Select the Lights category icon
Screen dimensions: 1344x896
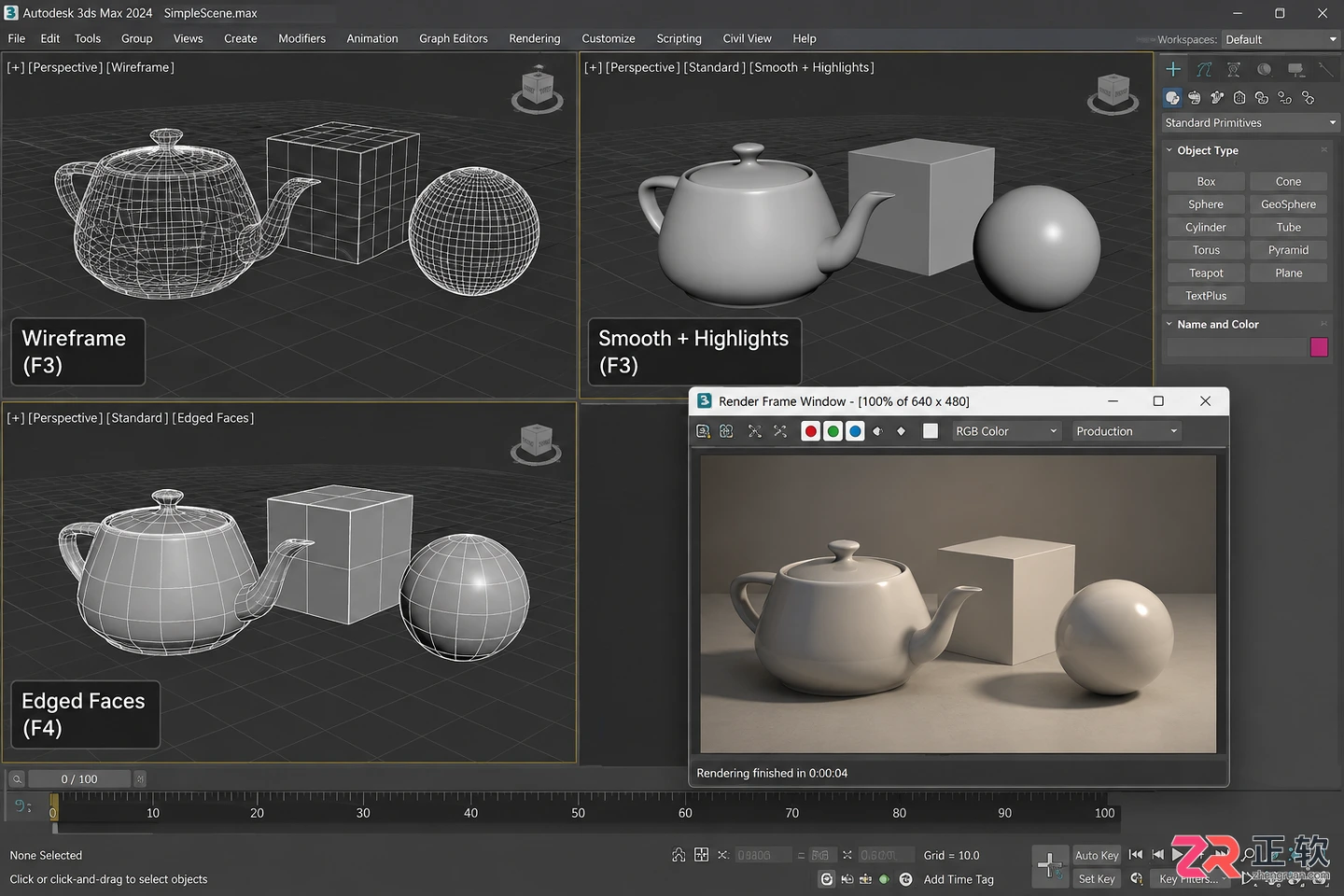(x=1217, y=98)
